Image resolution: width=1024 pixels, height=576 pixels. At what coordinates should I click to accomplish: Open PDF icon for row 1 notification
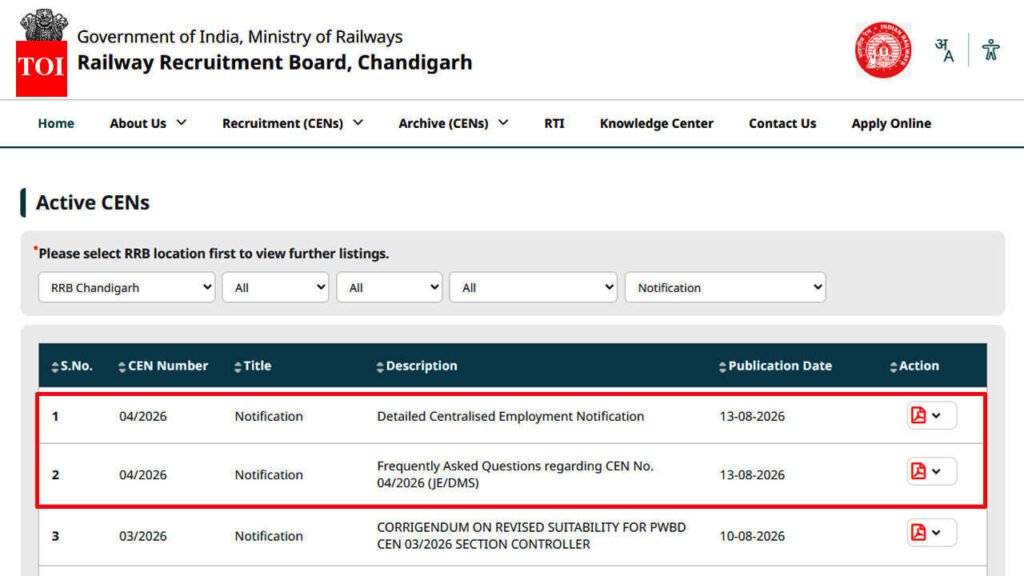tap(918, 415)
